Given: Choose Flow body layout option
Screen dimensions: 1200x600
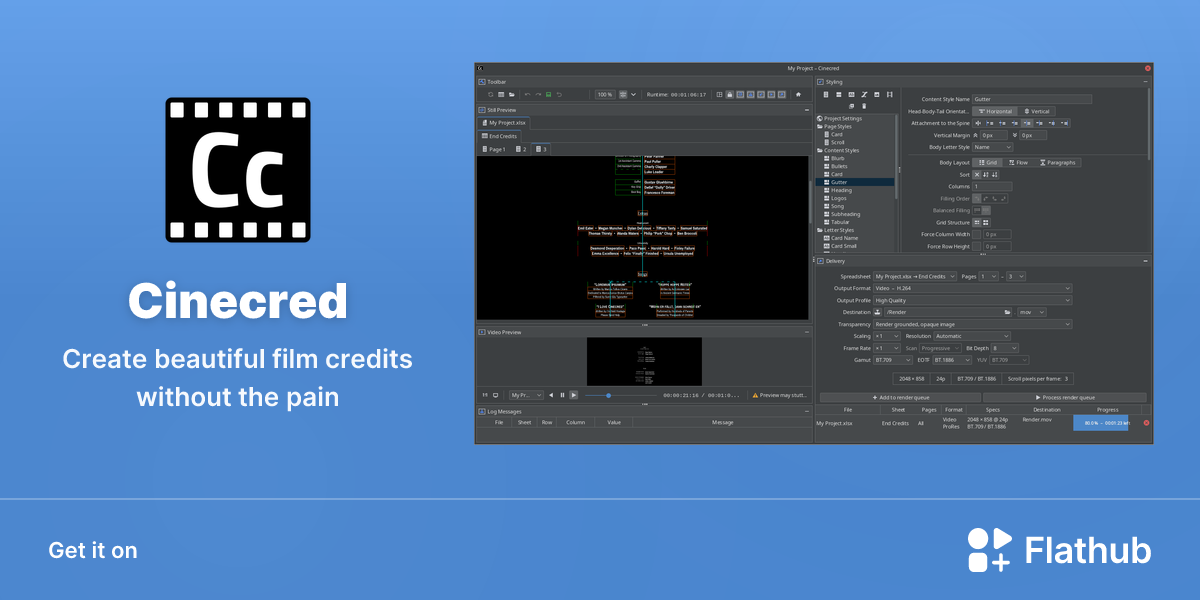Looking at the screenshot, I should 1018,162.
